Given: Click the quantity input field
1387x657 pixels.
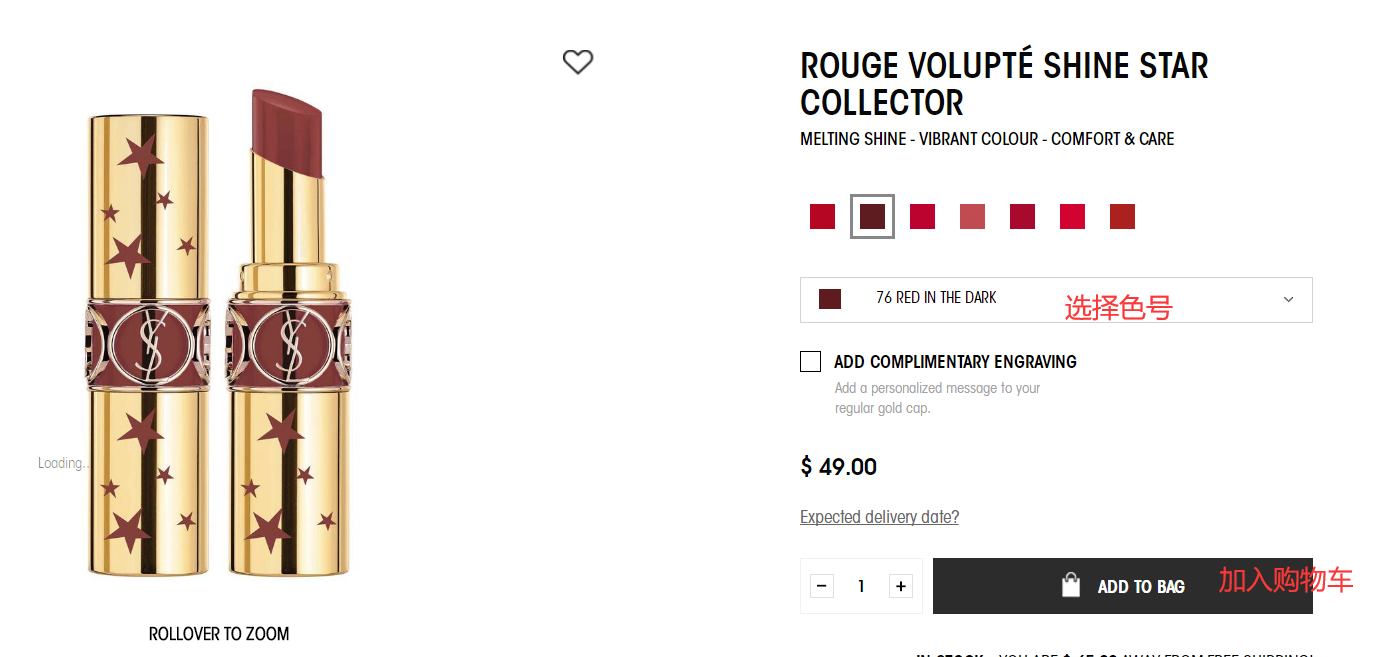Looking at the screenshot, I should click(861, 586).
